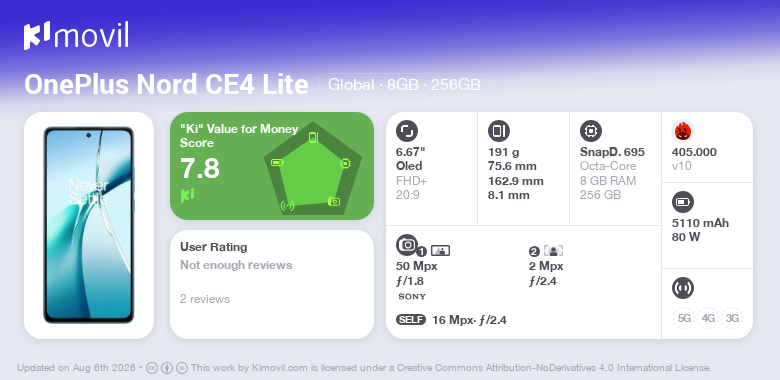Select the 4G network badge
Image resolution: width=780 pixels, height=380 pixels.
point(708,318)
